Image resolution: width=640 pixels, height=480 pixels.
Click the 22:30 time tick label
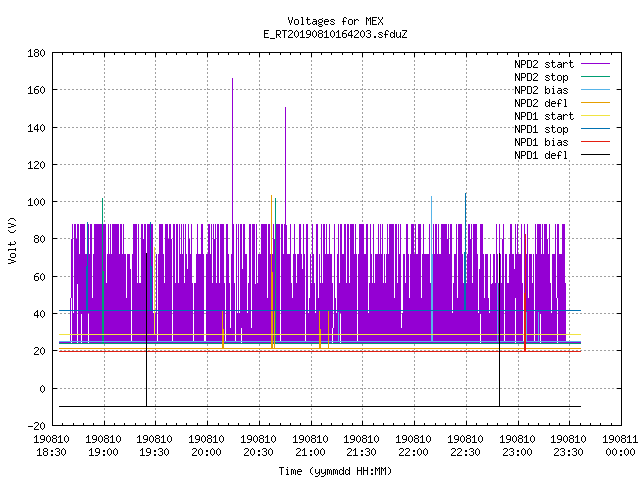[465, 446]
